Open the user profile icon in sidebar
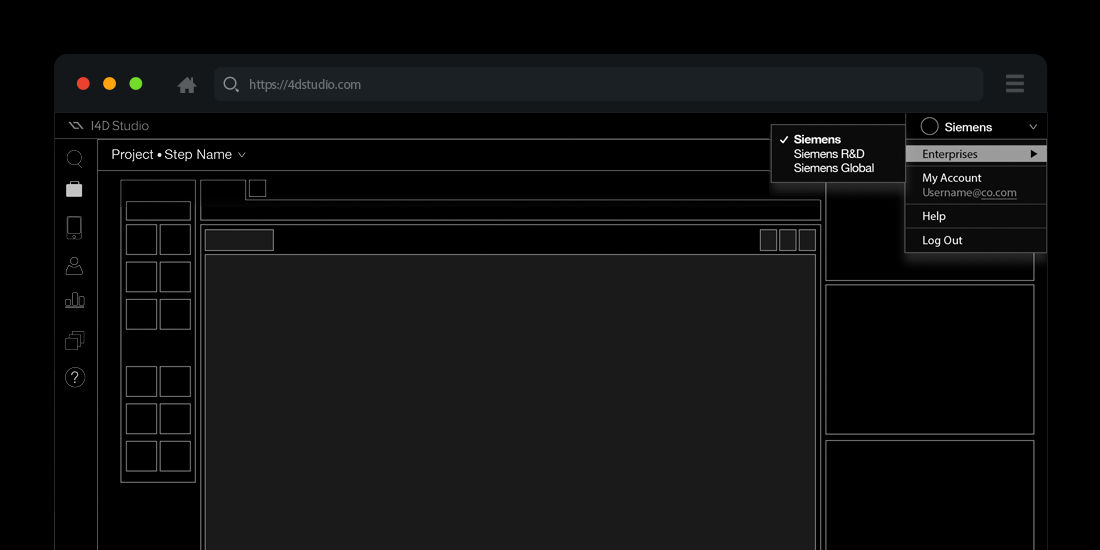The width and height of the screenshot is (1100, 550). click(x=74, y=266)
